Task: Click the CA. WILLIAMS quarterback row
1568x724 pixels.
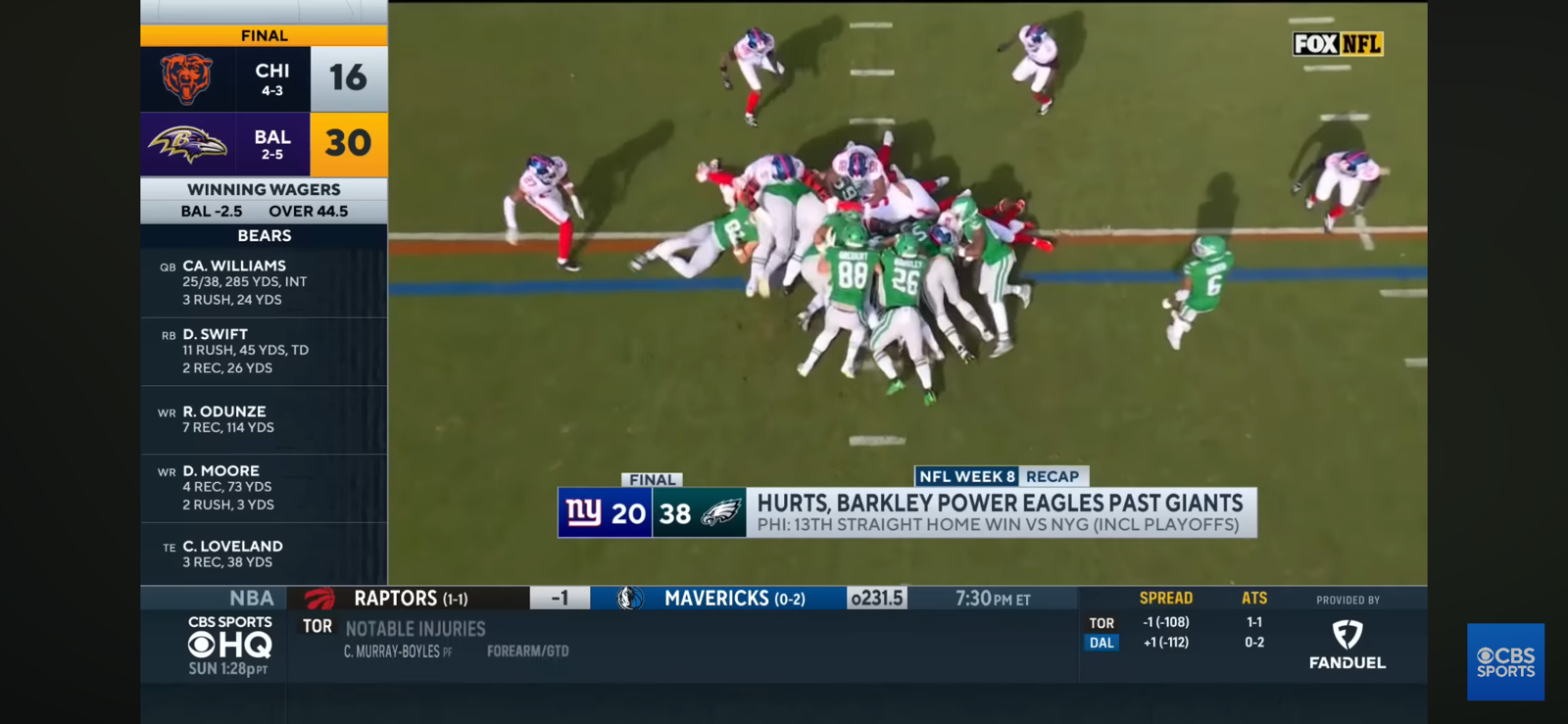Action: point(264,282)
